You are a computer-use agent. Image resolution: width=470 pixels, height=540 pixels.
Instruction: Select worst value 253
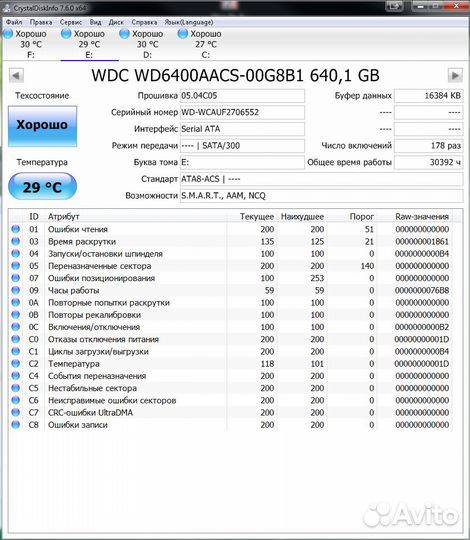point(317,278)
